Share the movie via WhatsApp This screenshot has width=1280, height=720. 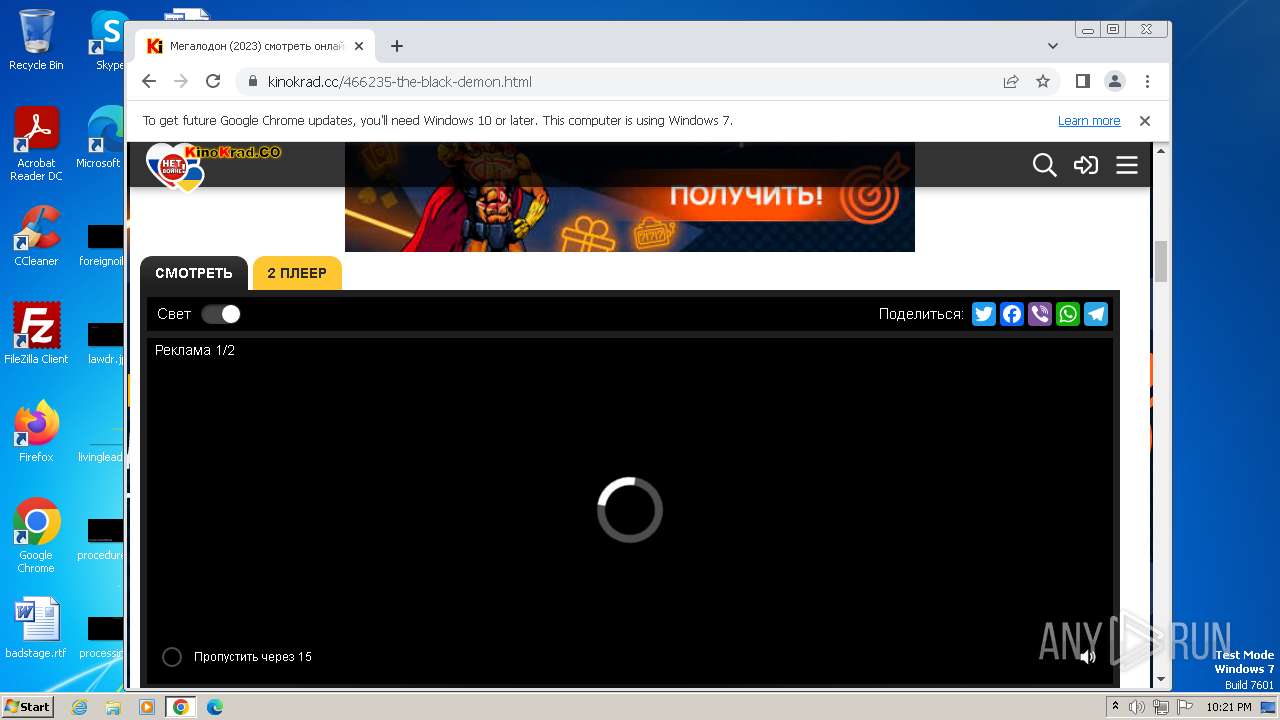(1068, 314)
